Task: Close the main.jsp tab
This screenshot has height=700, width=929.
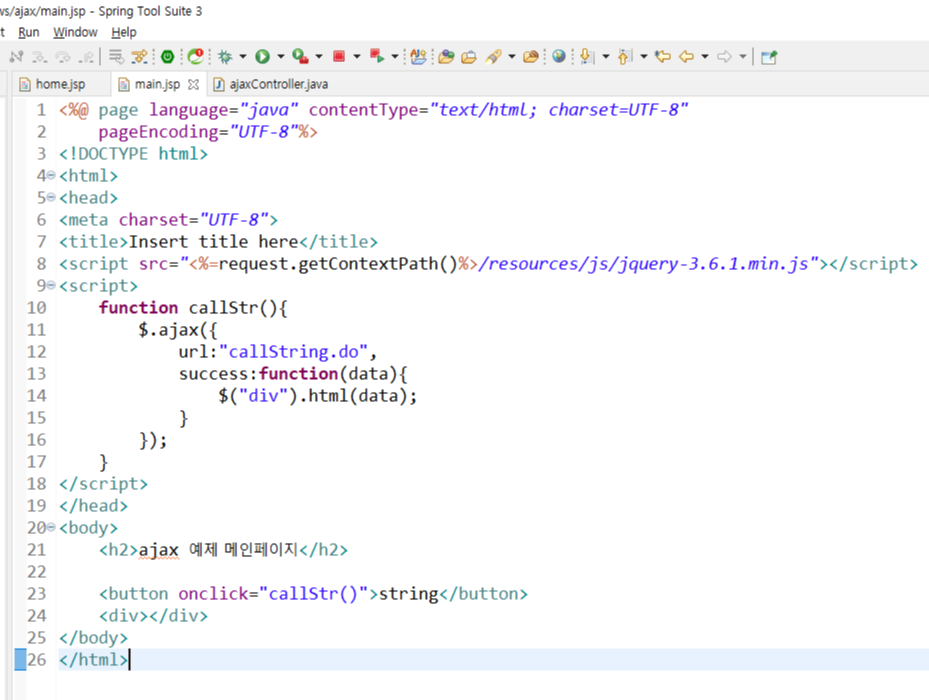Action: tap(193, 85)
